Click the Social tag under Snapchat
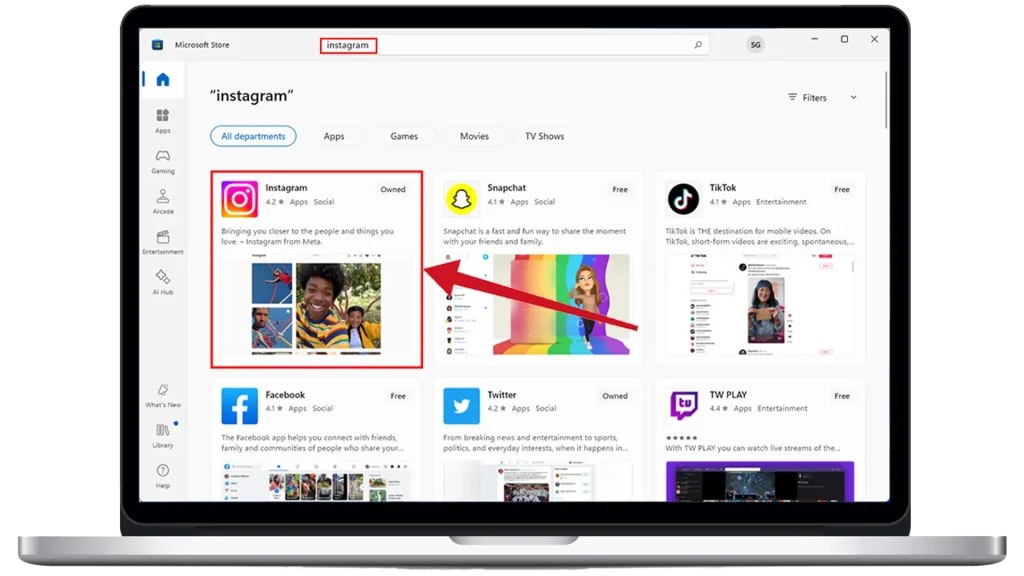 544,202
